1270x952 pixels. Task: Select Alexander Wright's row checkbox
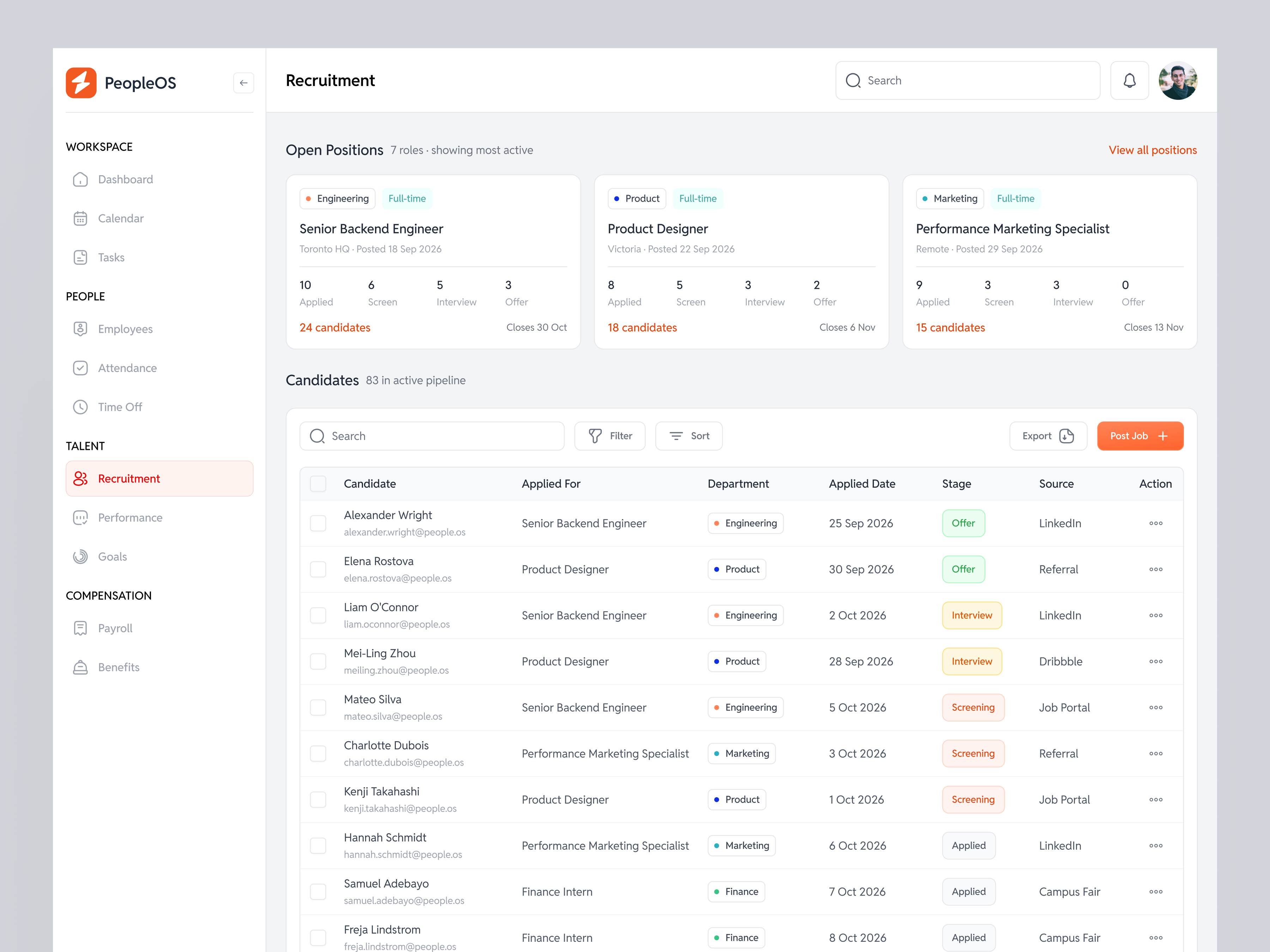point(318,523)
